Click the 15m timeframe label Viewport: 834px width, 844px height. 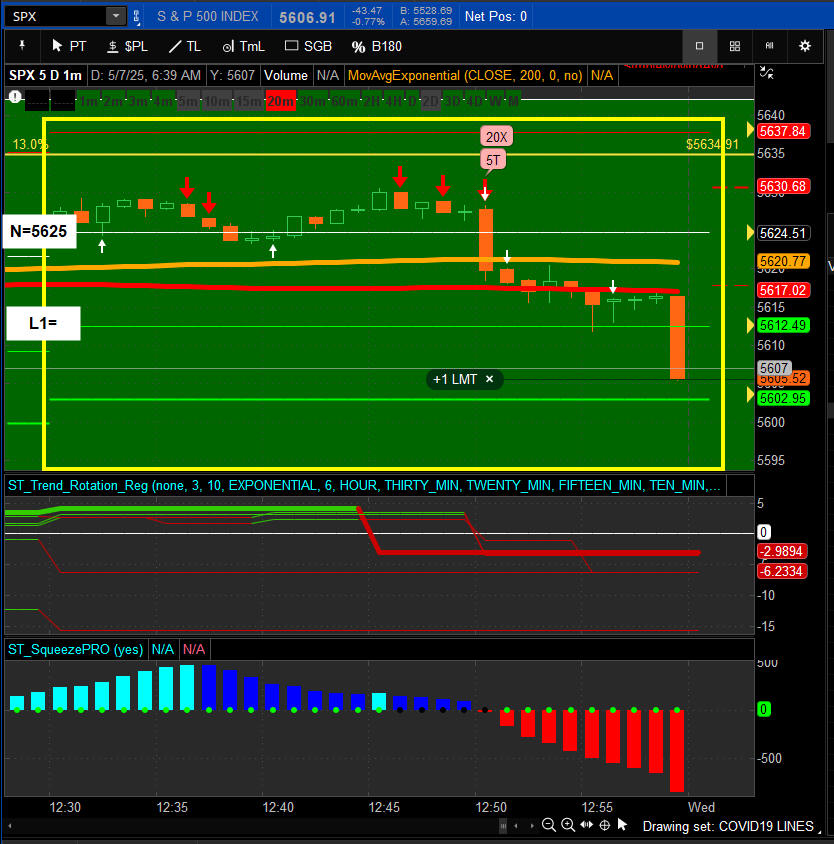pyautogui.click(x=249, y=101)
